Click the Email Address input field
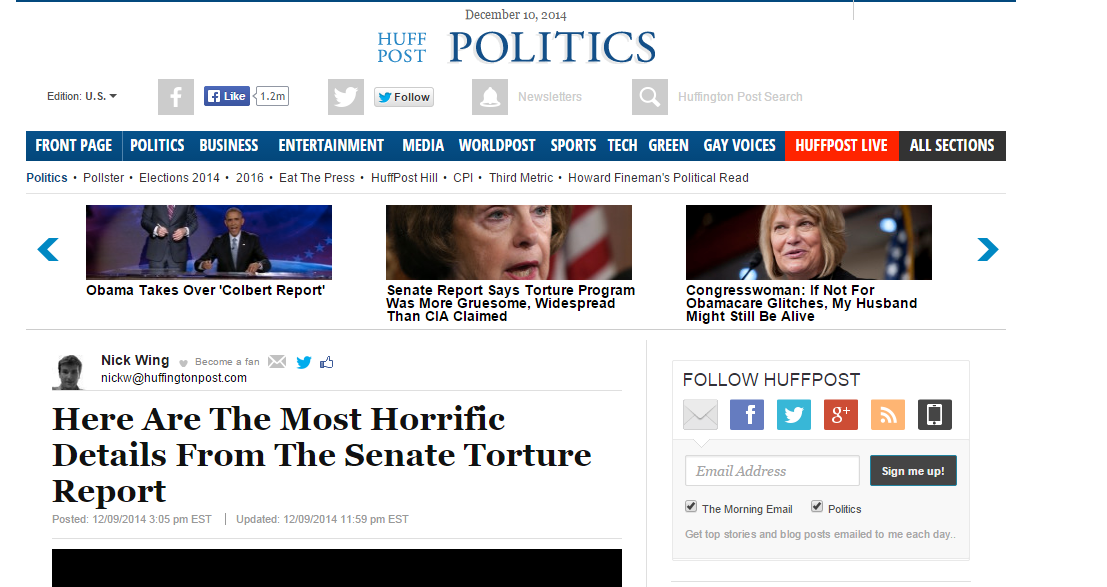This screenshot has width=1107, height=587. tap(772, 470)
